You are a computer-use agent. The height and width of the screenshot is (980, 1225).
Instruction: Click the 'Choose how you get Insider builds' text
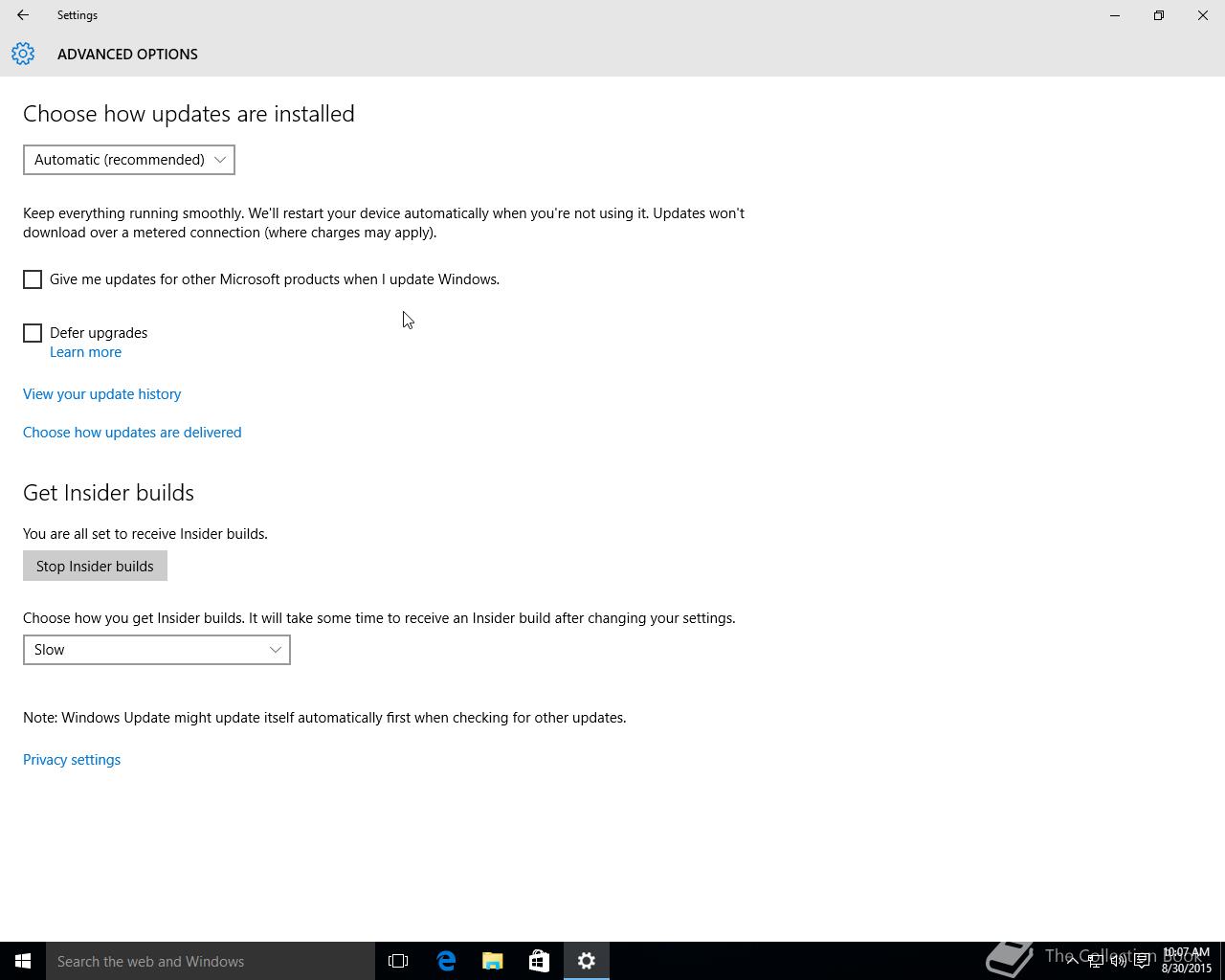(x=379, y=618)
